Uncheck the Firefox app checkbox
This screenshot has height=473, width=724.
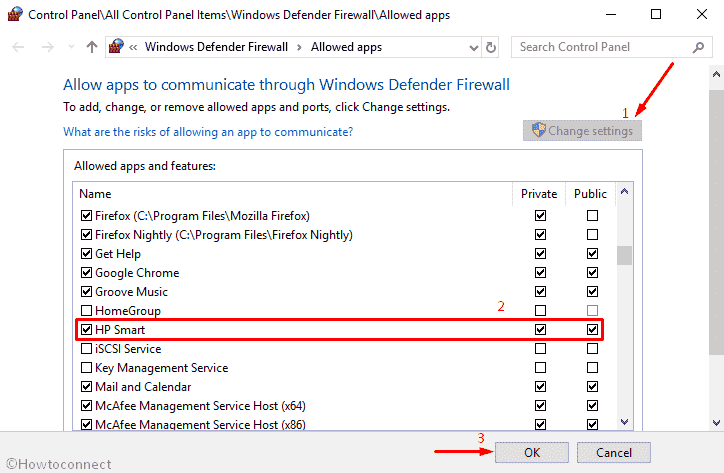(86, 216)
